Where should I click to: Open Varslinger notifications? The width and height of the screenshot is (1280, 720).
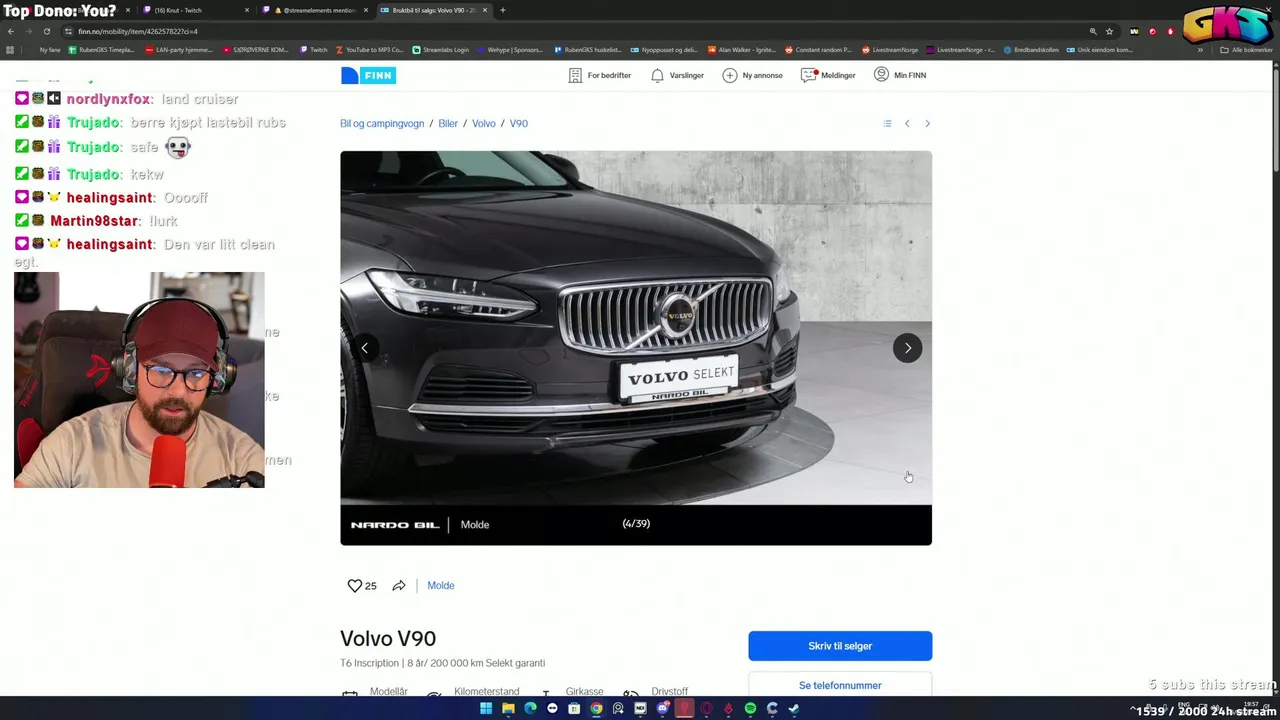tap(677, 75)
